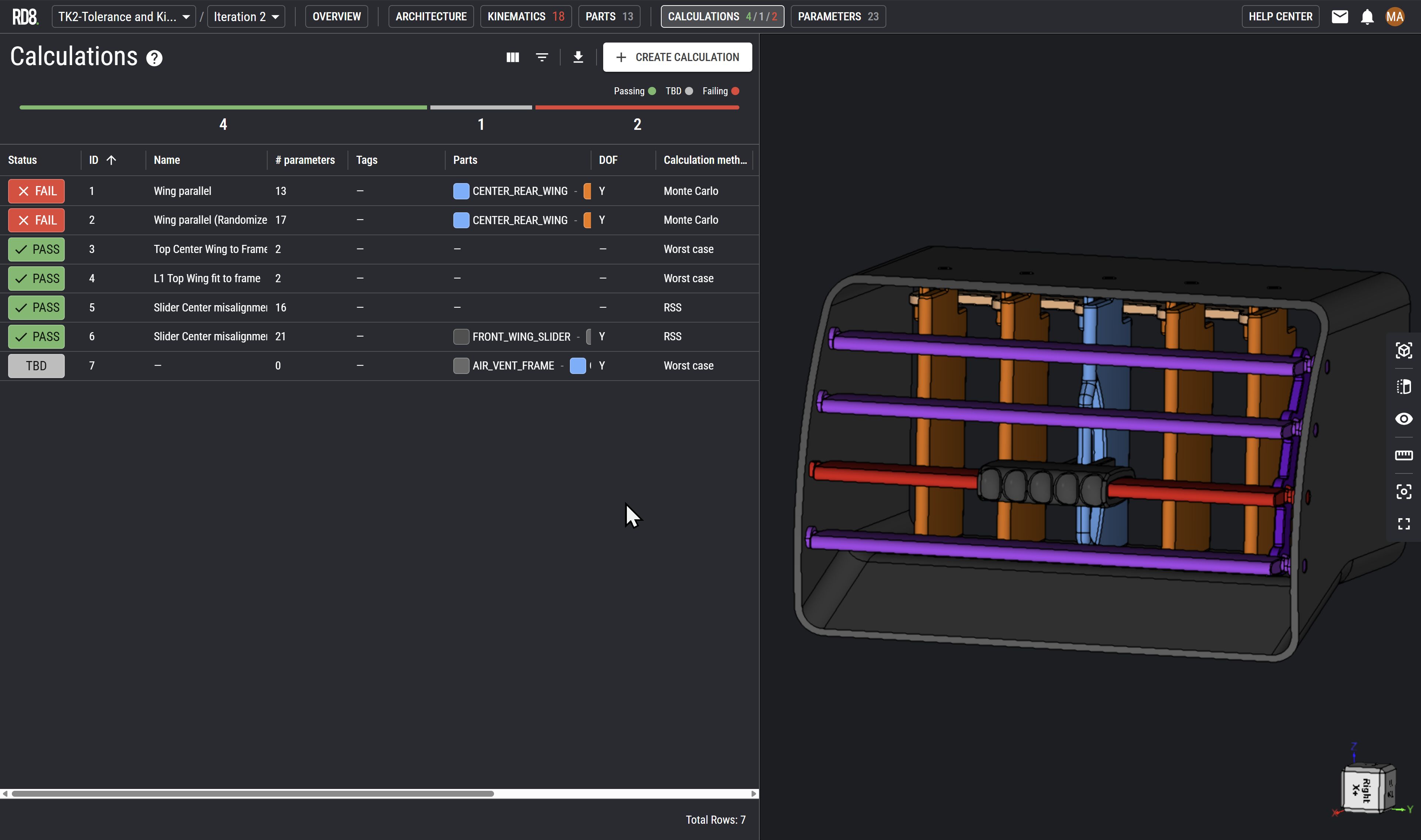Open the TK2-Tolerance project dropdown
Viewport: 1421px width, 840px height.
click(x=124, y=16)
